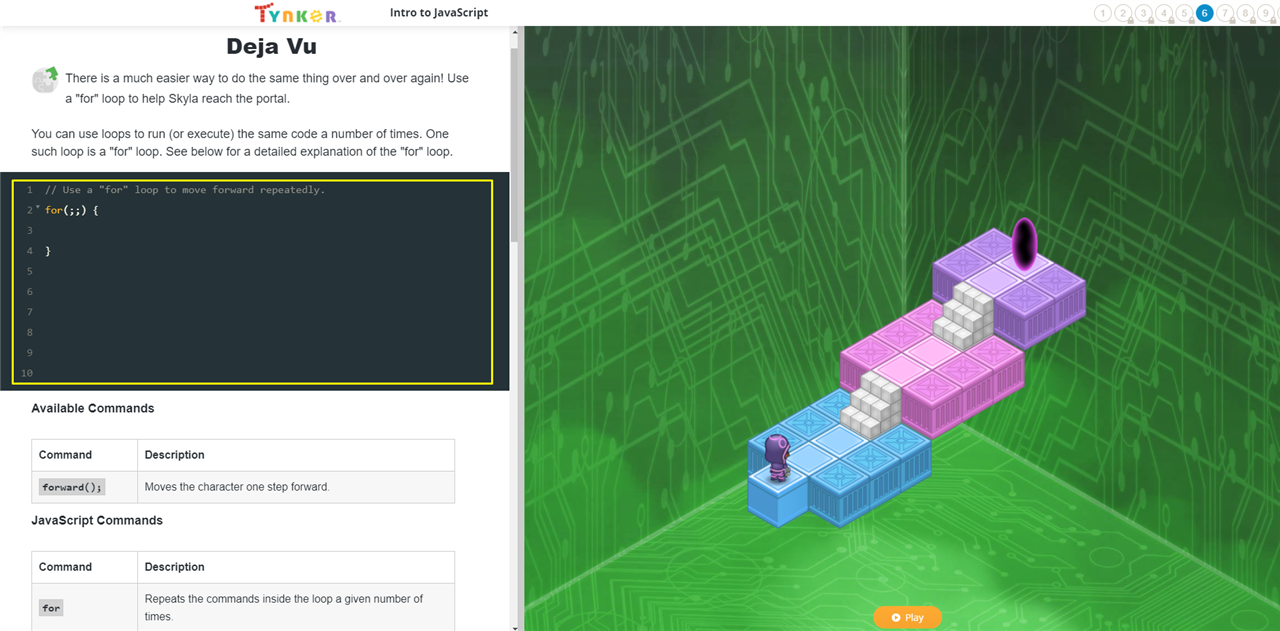Click 'Moves the character one step forward.' description

(237, 487)
